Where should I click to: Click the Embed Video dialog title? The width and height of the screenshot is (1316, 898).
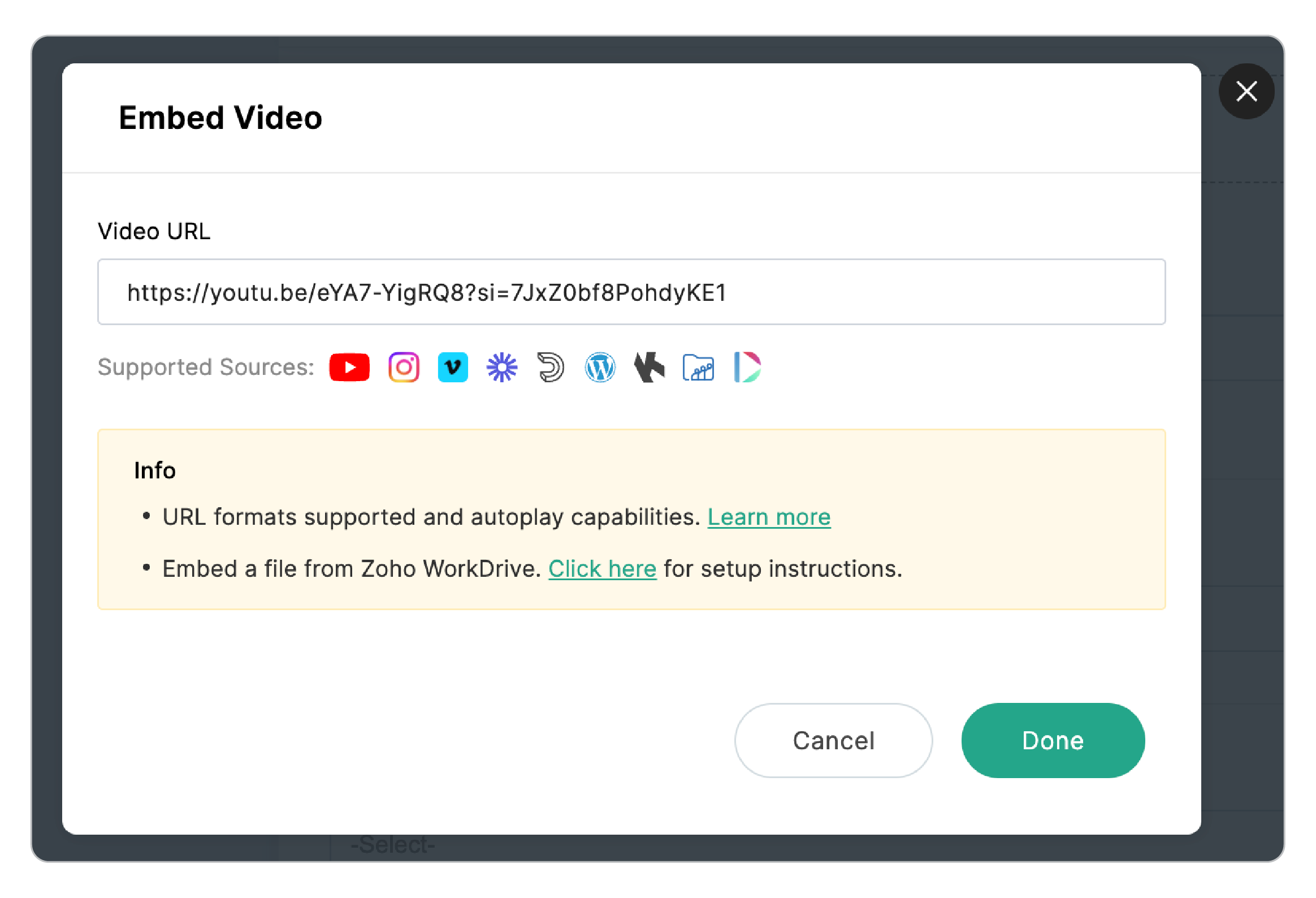pos(220,118)
